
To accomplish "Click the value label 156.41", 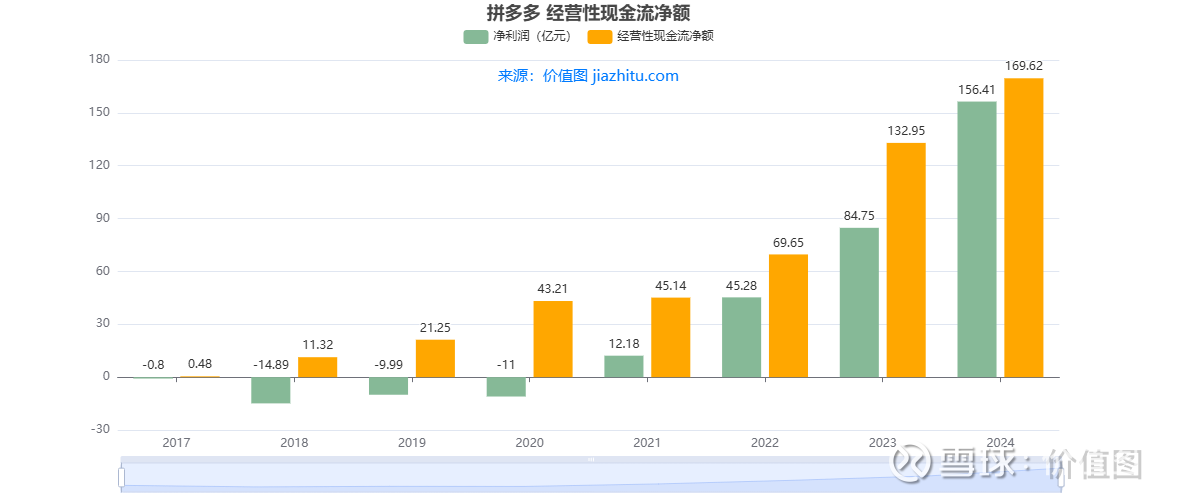I will pos(977,89).
